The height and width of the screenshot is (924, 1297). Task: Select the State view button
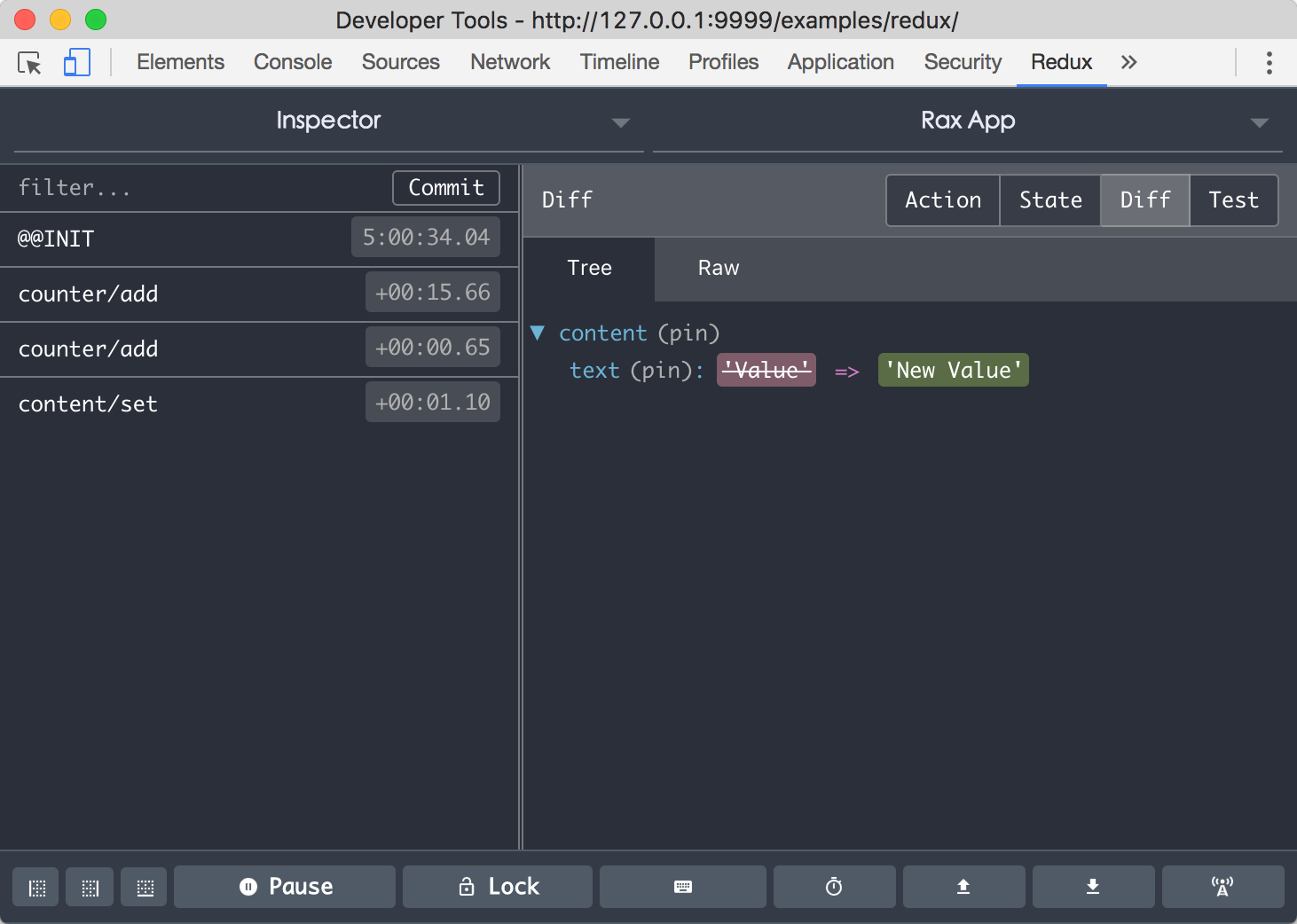[1050, 200]
